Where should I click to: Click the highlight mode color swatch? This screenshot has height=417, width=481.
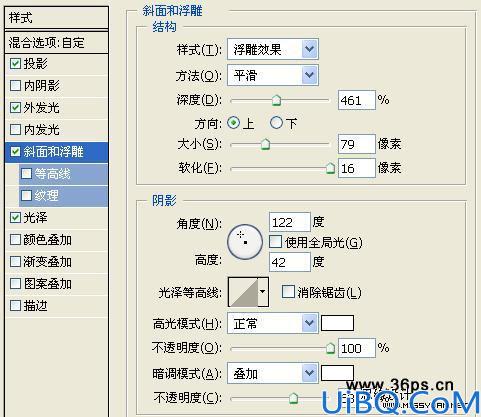(x=337, y=323)
